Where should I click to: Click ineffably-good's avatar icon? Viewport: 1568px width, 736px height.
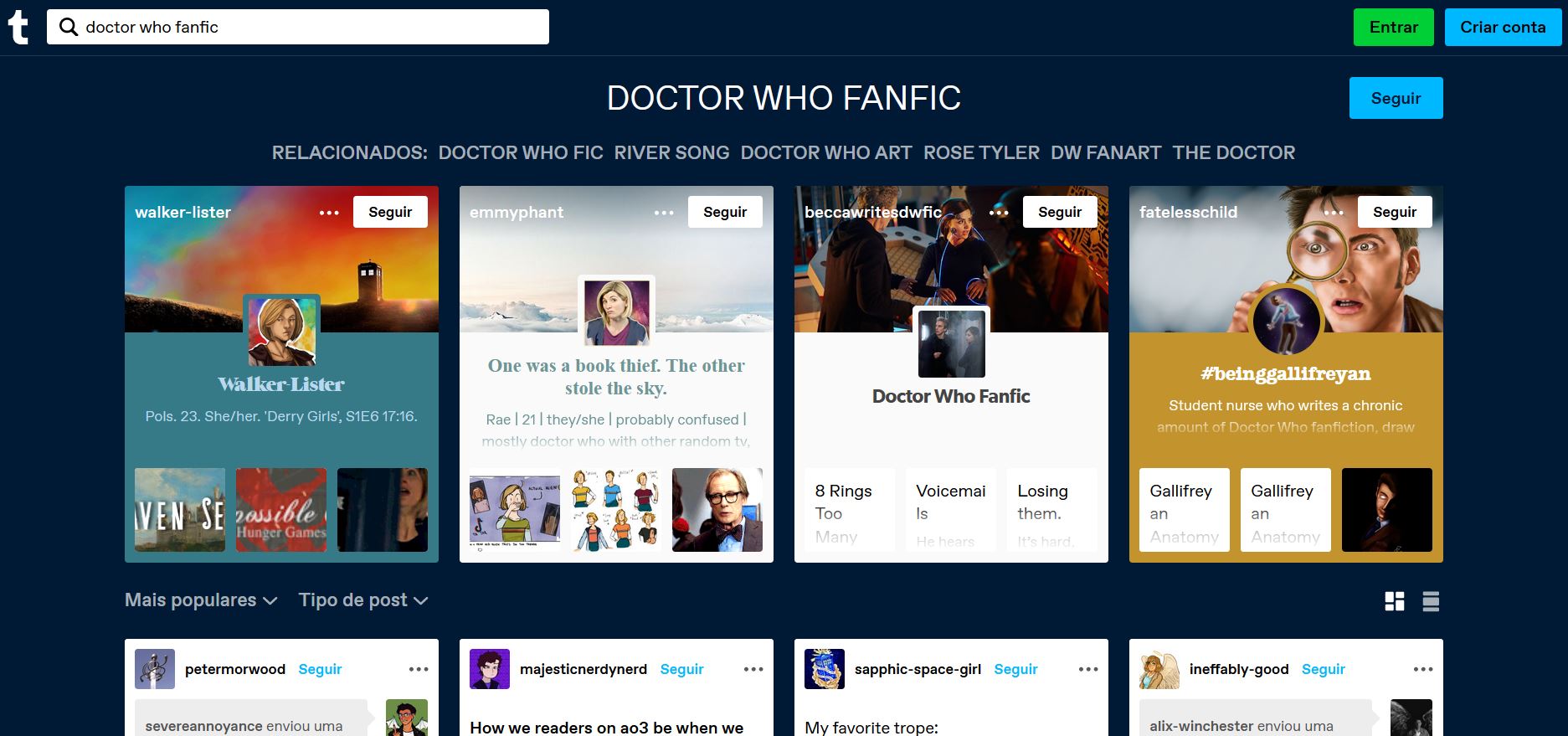(1159, 669)
